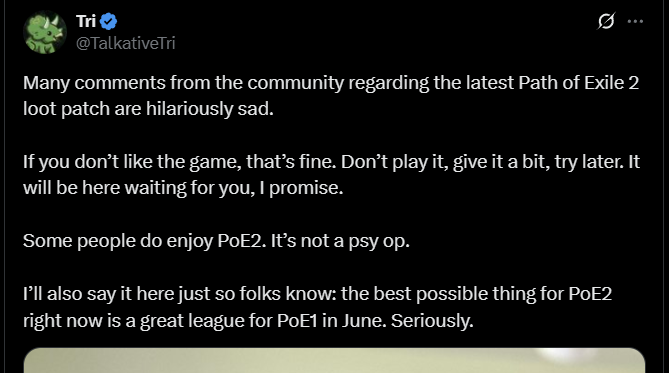
Task: Open the display name "Tri"
Action: (86, 21)
